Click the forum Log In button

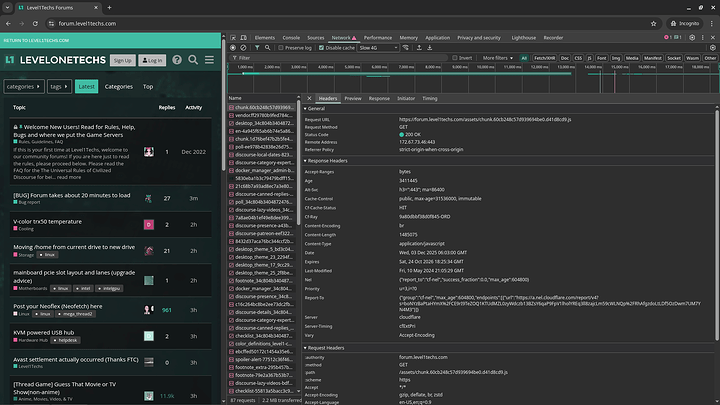(153, 60)
